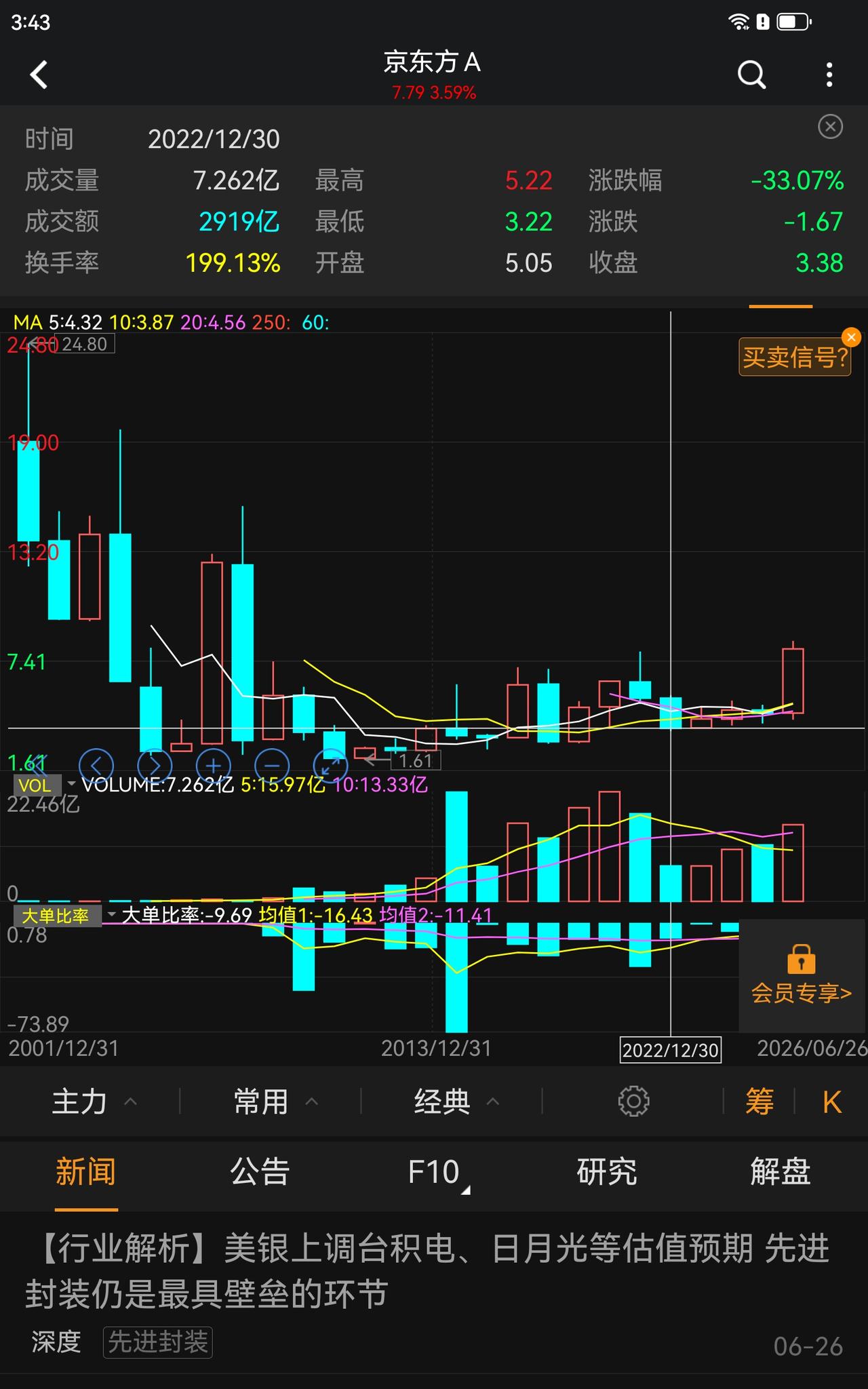Move chart left with the circled arrow
This screenshot has width=868, height=1389.
click(96, 766)
